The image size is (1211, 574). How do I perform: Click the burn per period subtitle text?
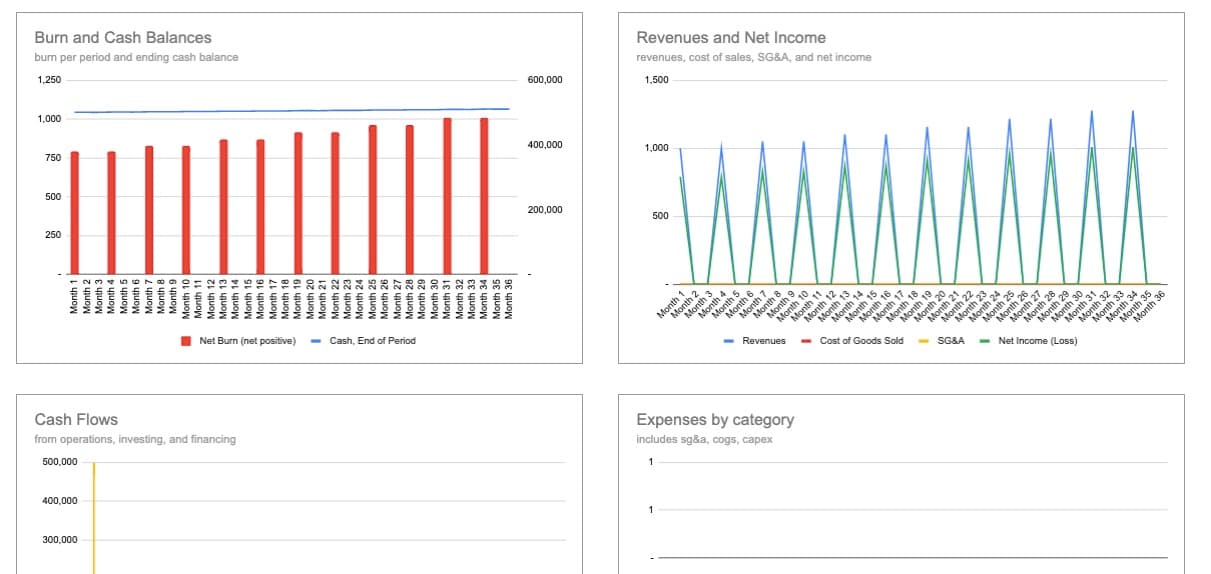pos(136,58)
